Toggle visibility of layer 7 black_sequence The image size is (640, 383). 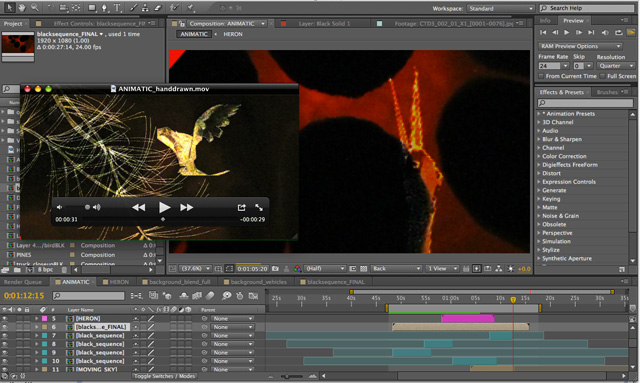pyautogui.click(x=5, y=336)
